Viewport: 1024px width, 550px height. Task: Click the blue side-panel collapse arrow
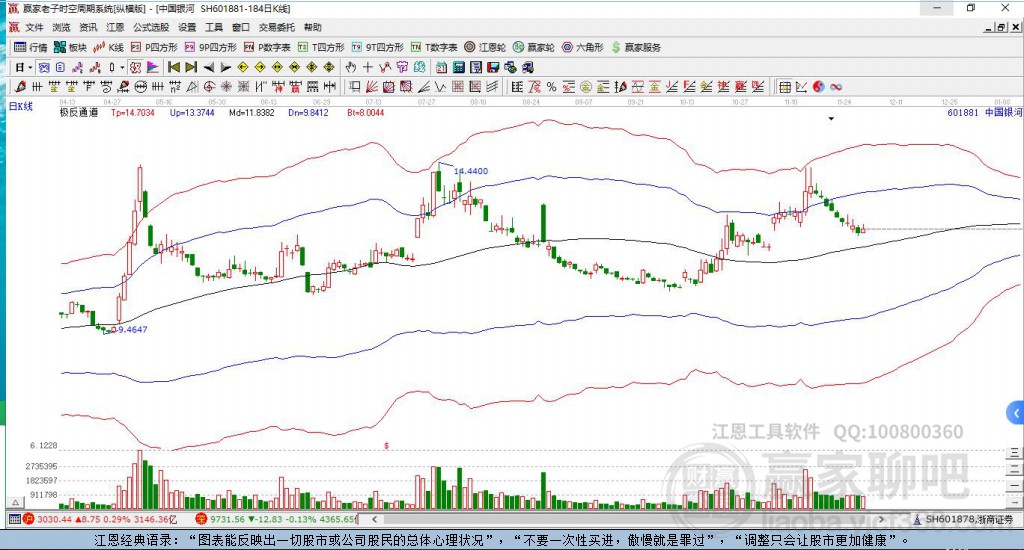pyautogui.click(x=1016, y=413)
